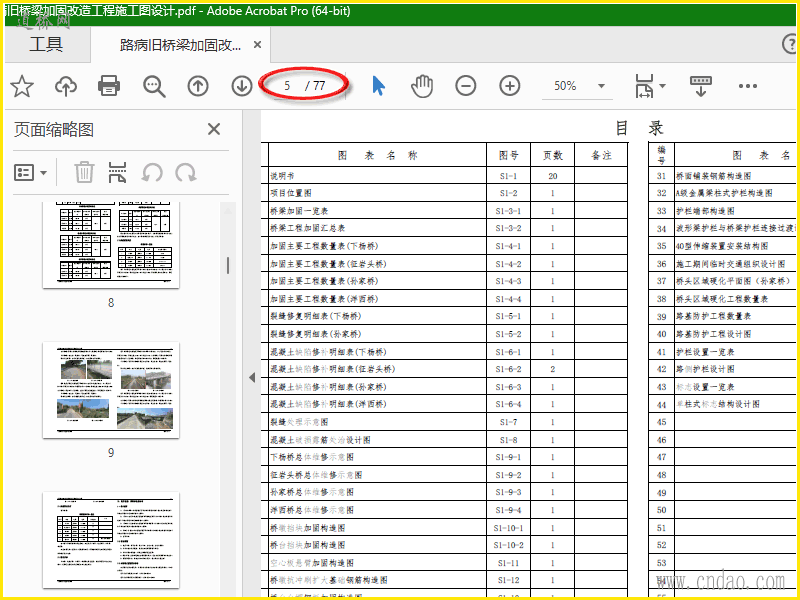This screenshot has height=600, width=800.
Task: Go to next page with down arrow
Action: pos(241,86)
